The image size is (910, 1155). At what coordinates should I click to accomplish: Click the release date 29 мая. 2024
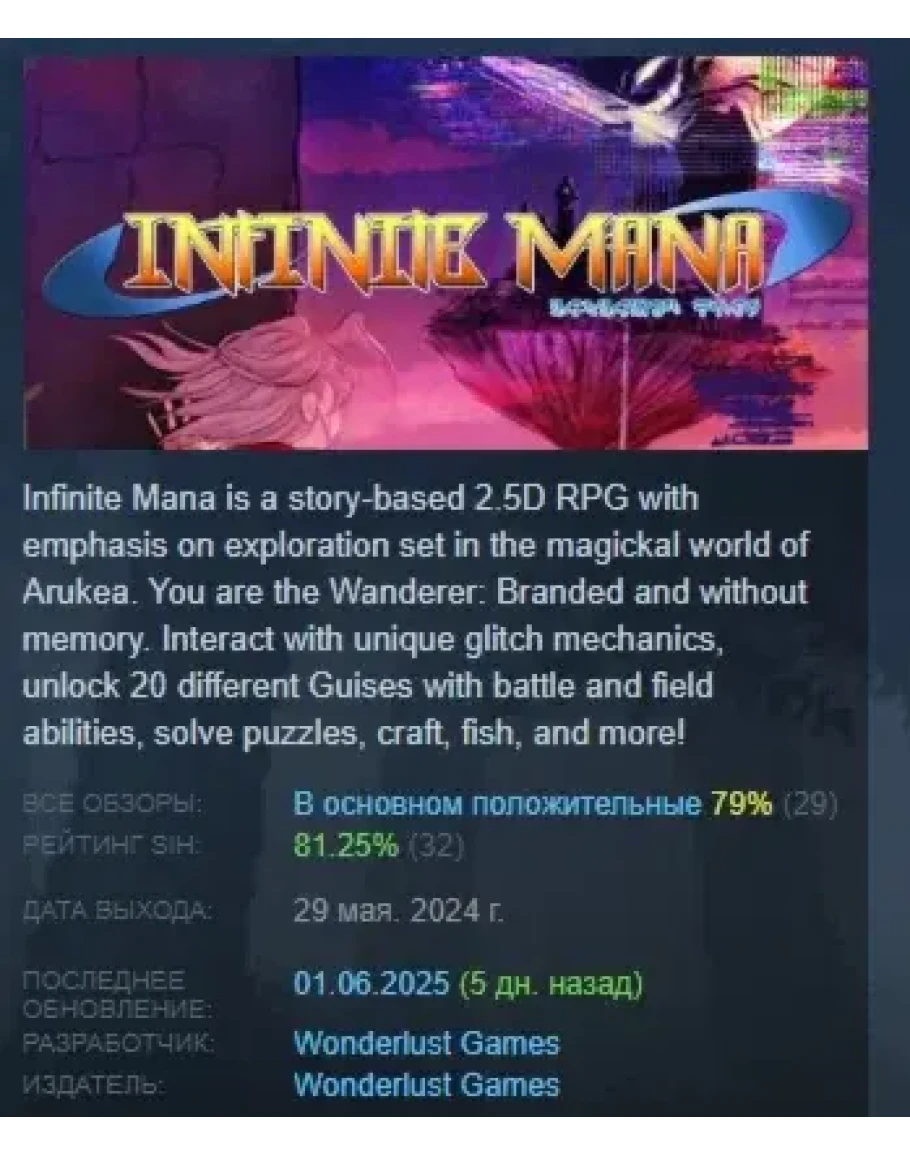(x=399, y=912)
